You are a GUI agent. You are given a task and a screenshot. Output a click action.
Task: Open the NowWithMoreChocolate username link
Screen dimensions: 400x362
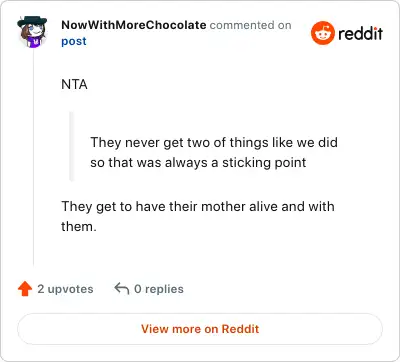pos(134,25)
